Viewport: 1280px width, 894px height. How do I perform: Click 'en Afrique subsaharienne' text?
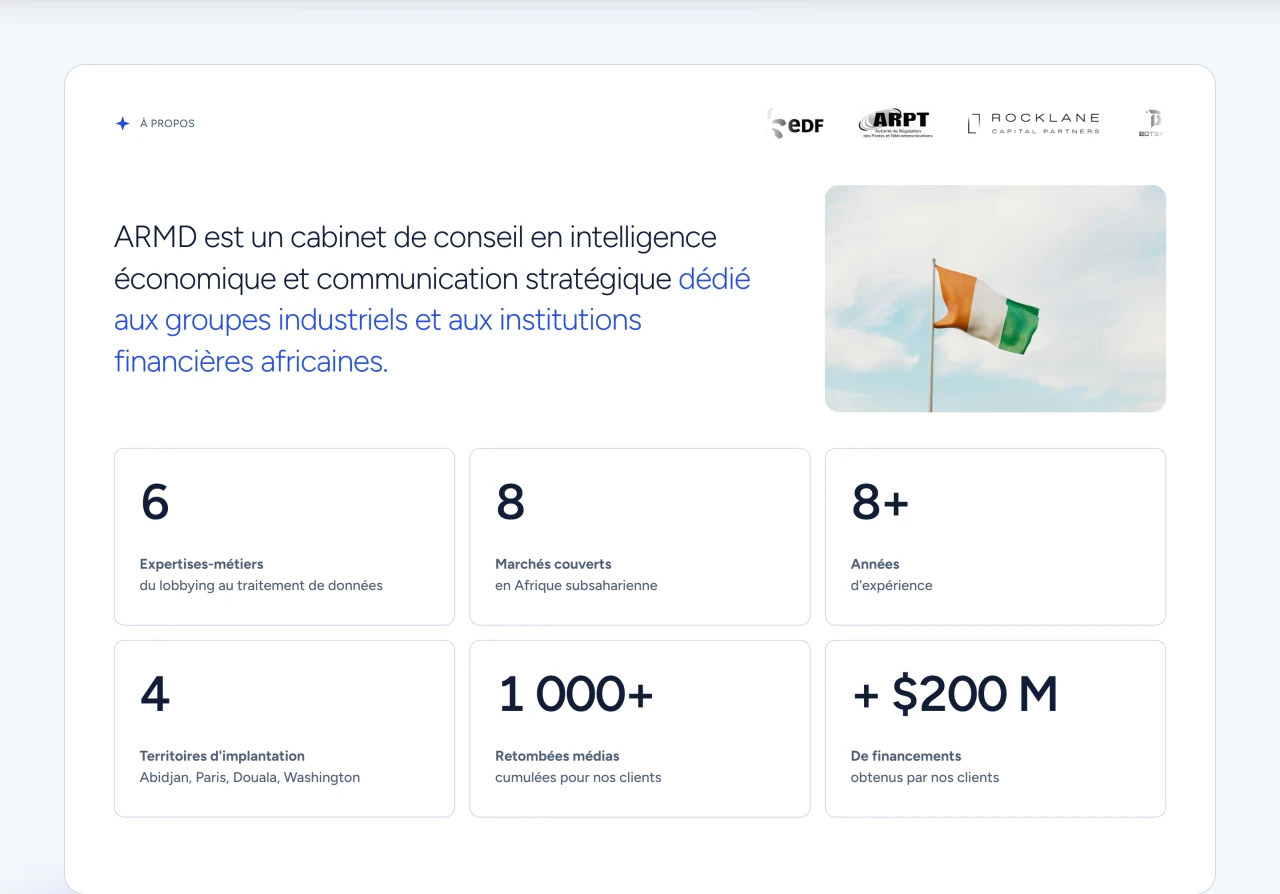pos(576,586)
